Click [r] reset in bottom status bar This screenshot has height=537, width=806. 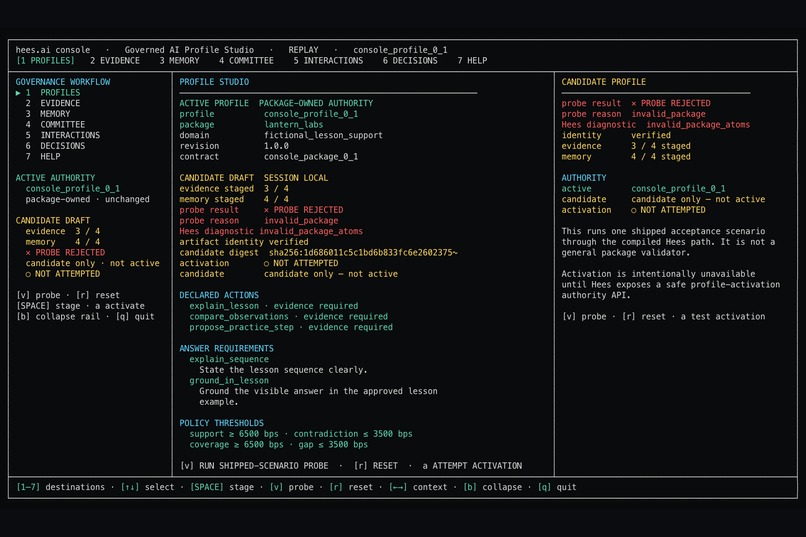pos(351,487)
